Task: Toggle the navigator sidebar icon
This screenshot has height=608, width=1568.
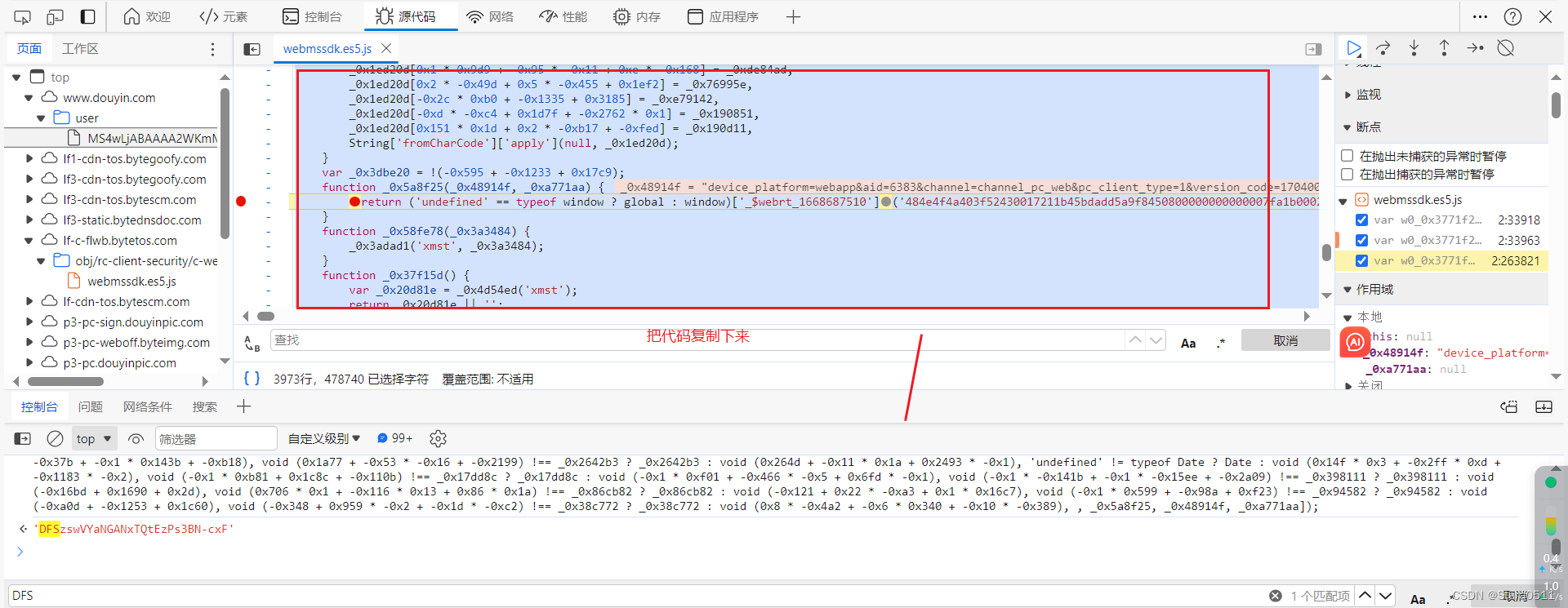Action: click(252, 49)
